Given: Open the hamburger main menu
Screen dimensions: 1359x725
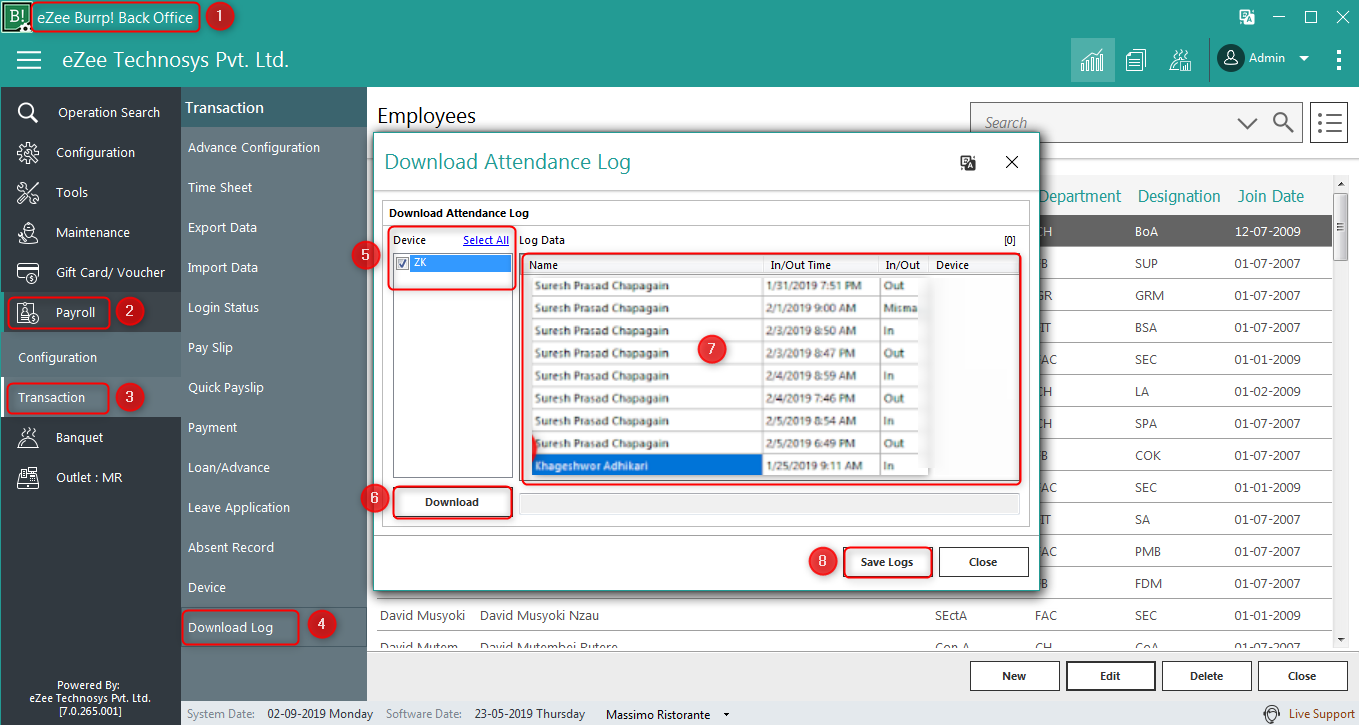Looking at the screenshot, I should tap(29, 60).
